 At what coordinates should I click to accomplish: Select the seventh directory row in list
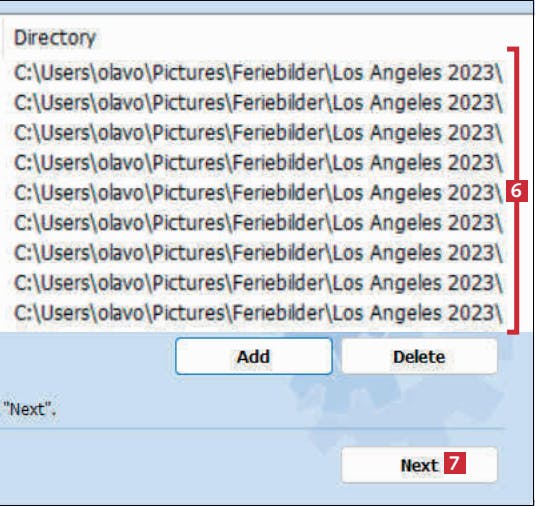258,253
